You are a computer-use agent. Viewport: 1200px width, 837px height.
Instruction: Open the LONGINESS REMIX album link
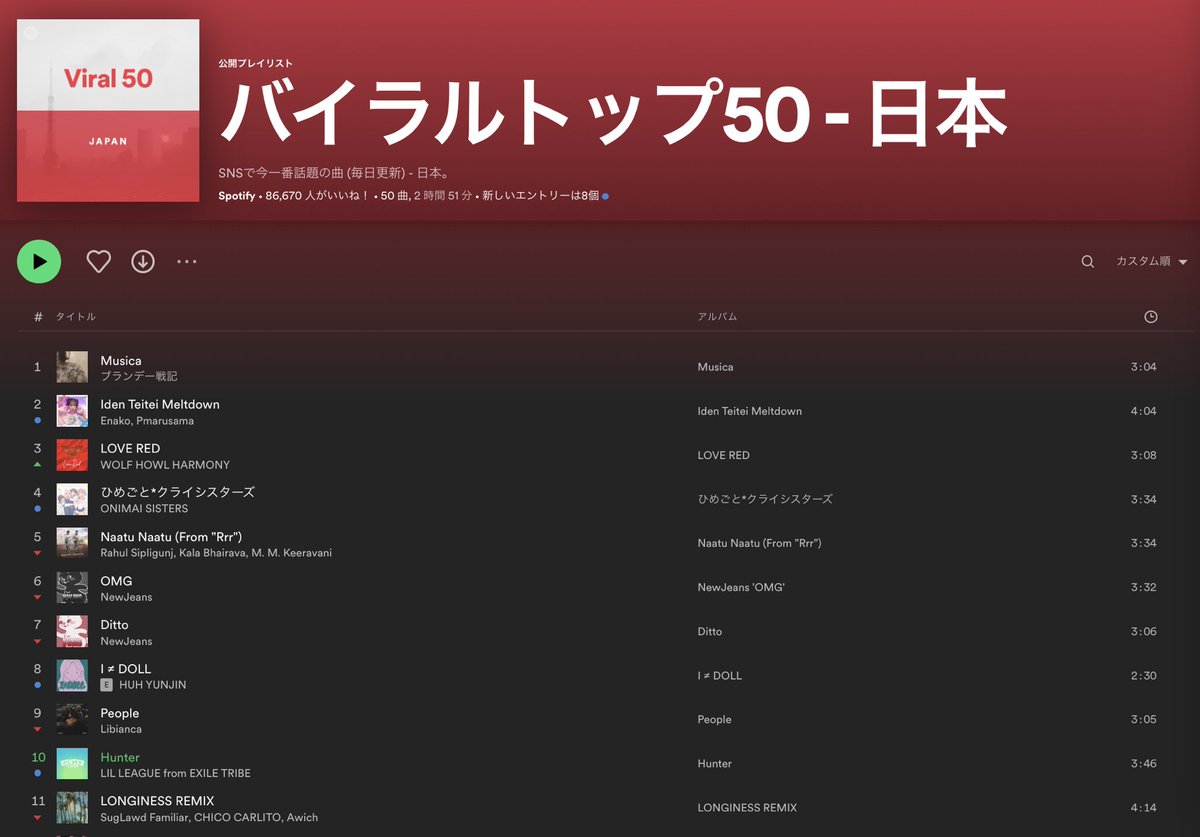tap(747, 807)
